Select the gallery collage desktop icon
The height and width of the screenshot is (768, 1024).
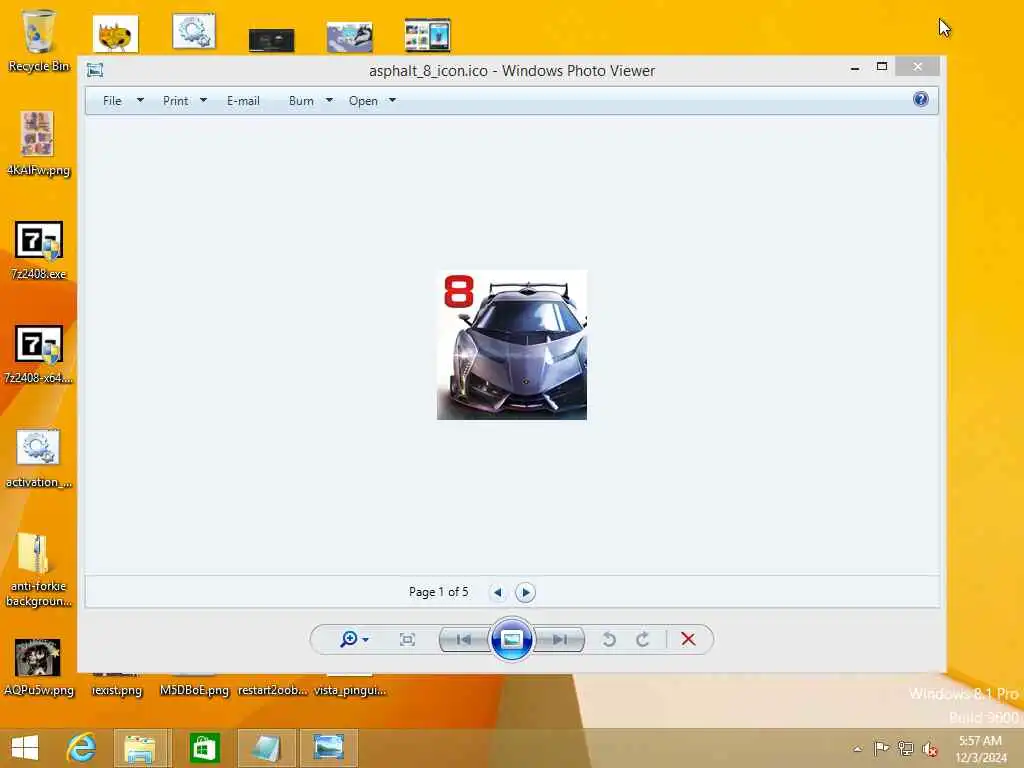coord(428,35)
